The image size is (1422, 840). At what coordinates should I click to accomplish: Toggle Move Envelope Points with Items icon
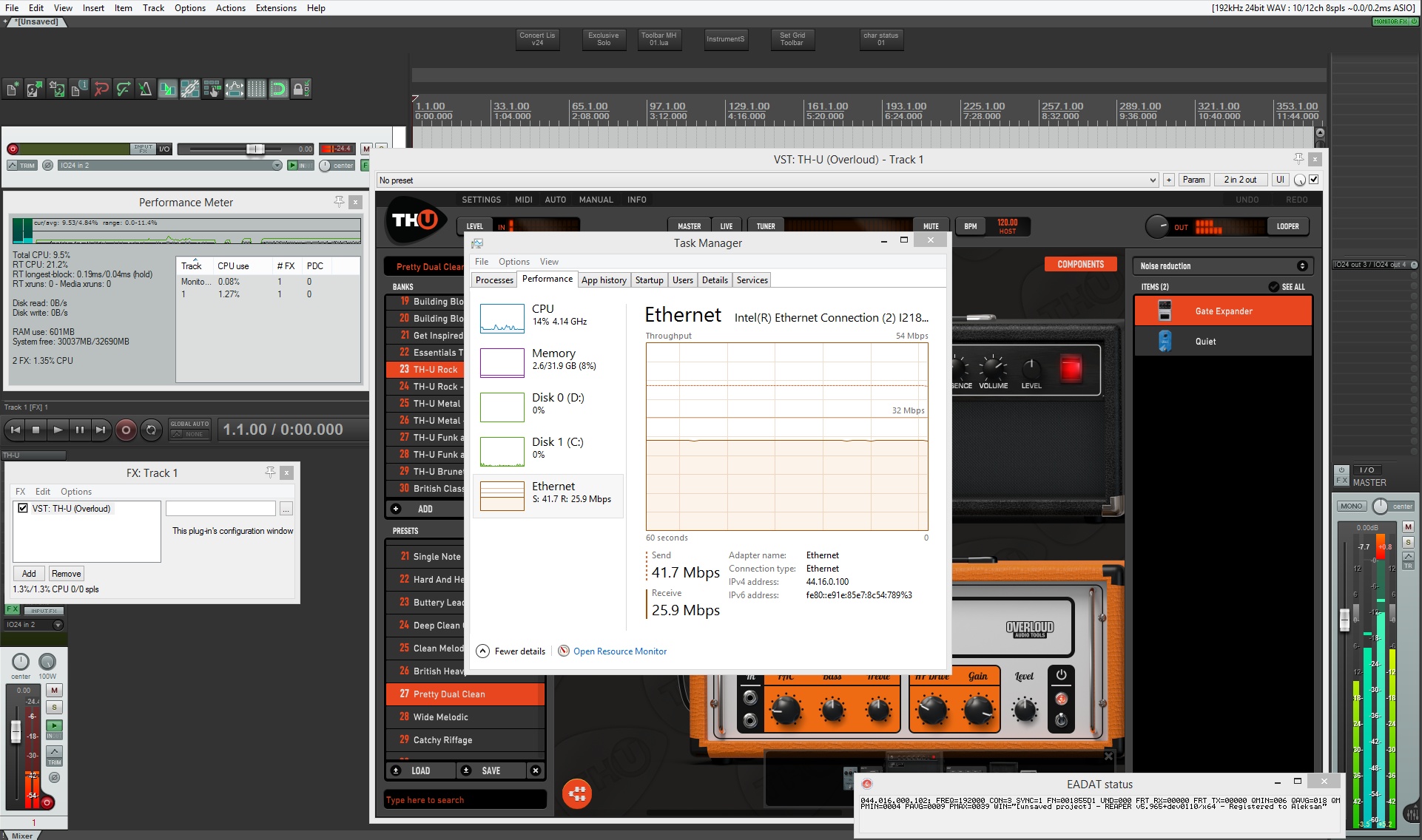point(235,89)
